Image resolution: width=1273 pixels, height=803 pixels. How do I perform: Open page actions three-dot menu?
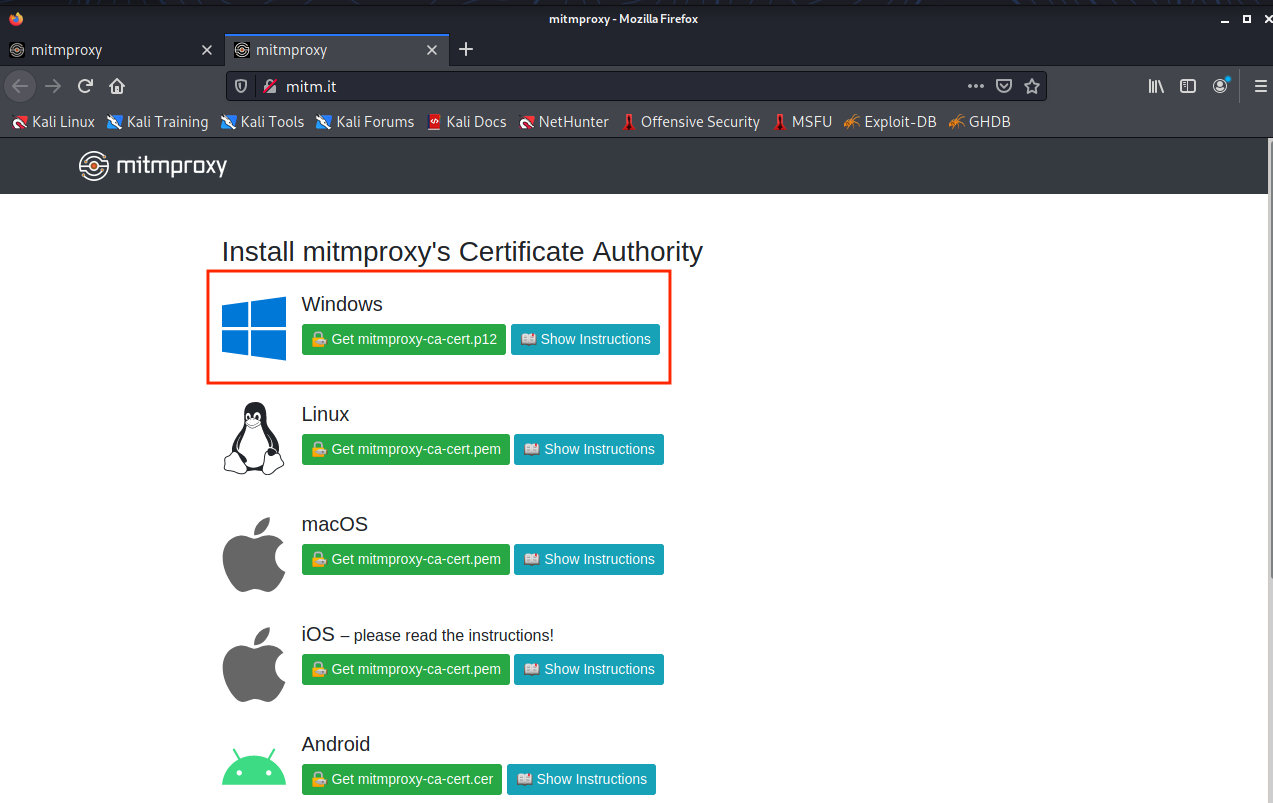pyautogui.click(x=976, y=86)
